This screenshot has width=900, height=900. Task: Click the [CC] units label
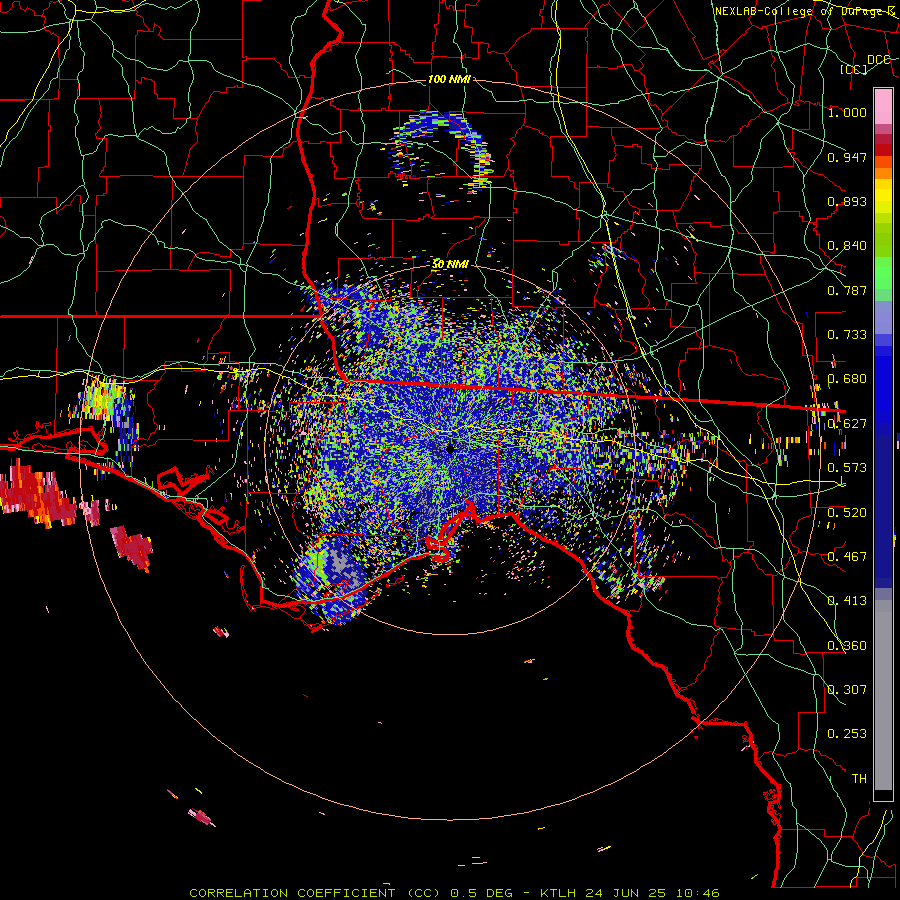coord(854,69)
